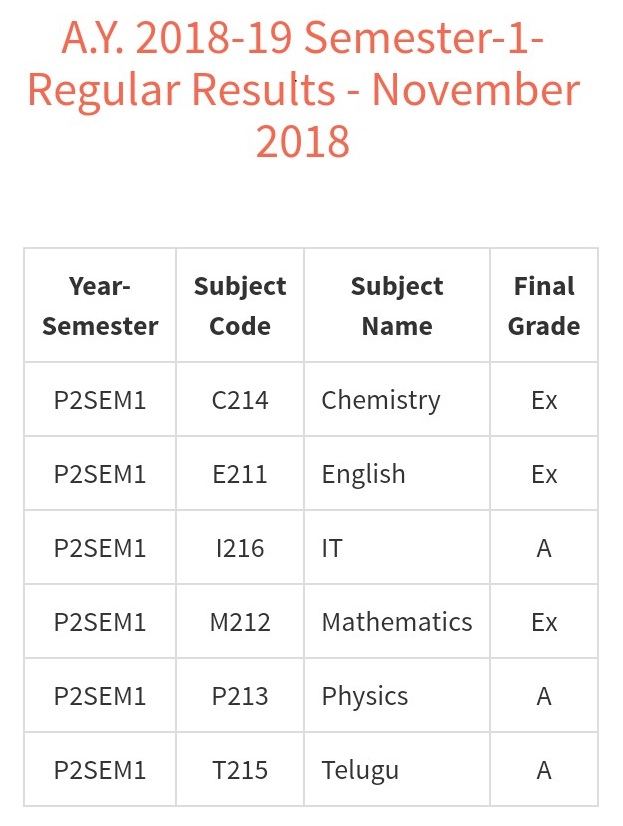Click the Physics subject name cell
Viewport: 623px width, 826px height.
(397, 696)
